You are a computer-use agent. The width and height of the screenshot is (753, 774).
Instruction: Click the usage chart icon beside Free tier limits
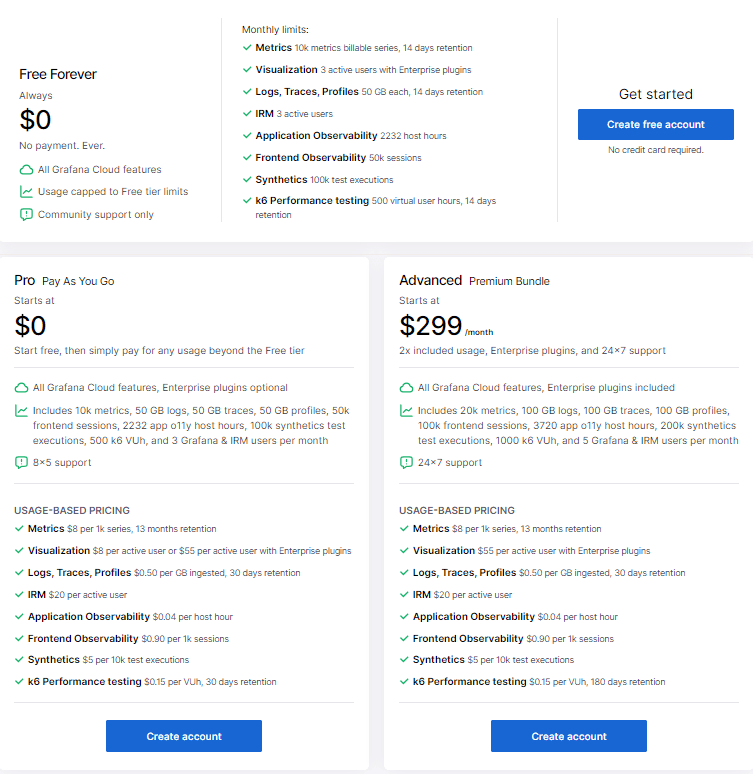tap(26, 192)
